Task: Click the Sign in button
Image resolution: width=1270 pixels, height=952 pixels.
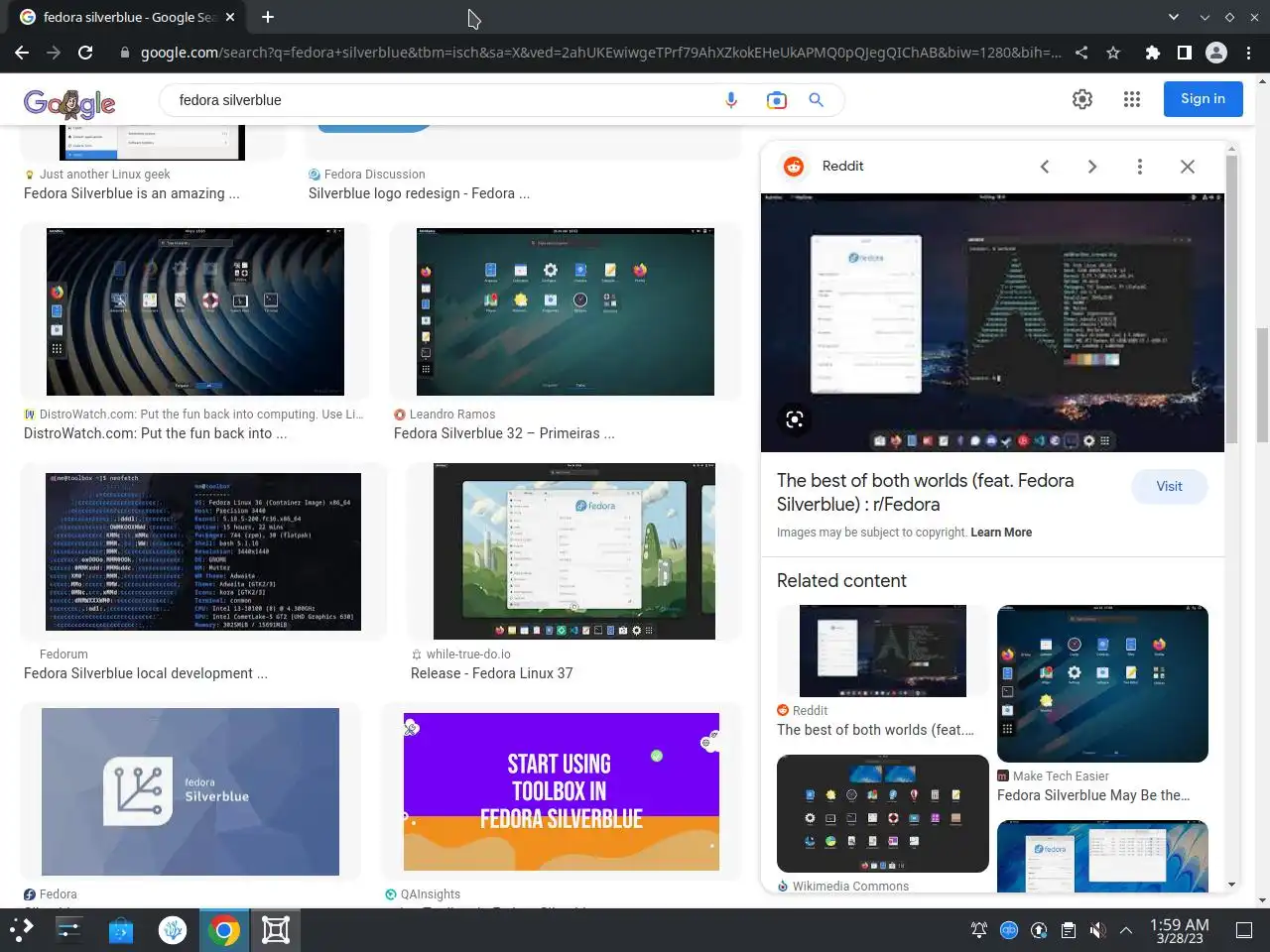Action: pyautogui.click(x=1203, y=99)
